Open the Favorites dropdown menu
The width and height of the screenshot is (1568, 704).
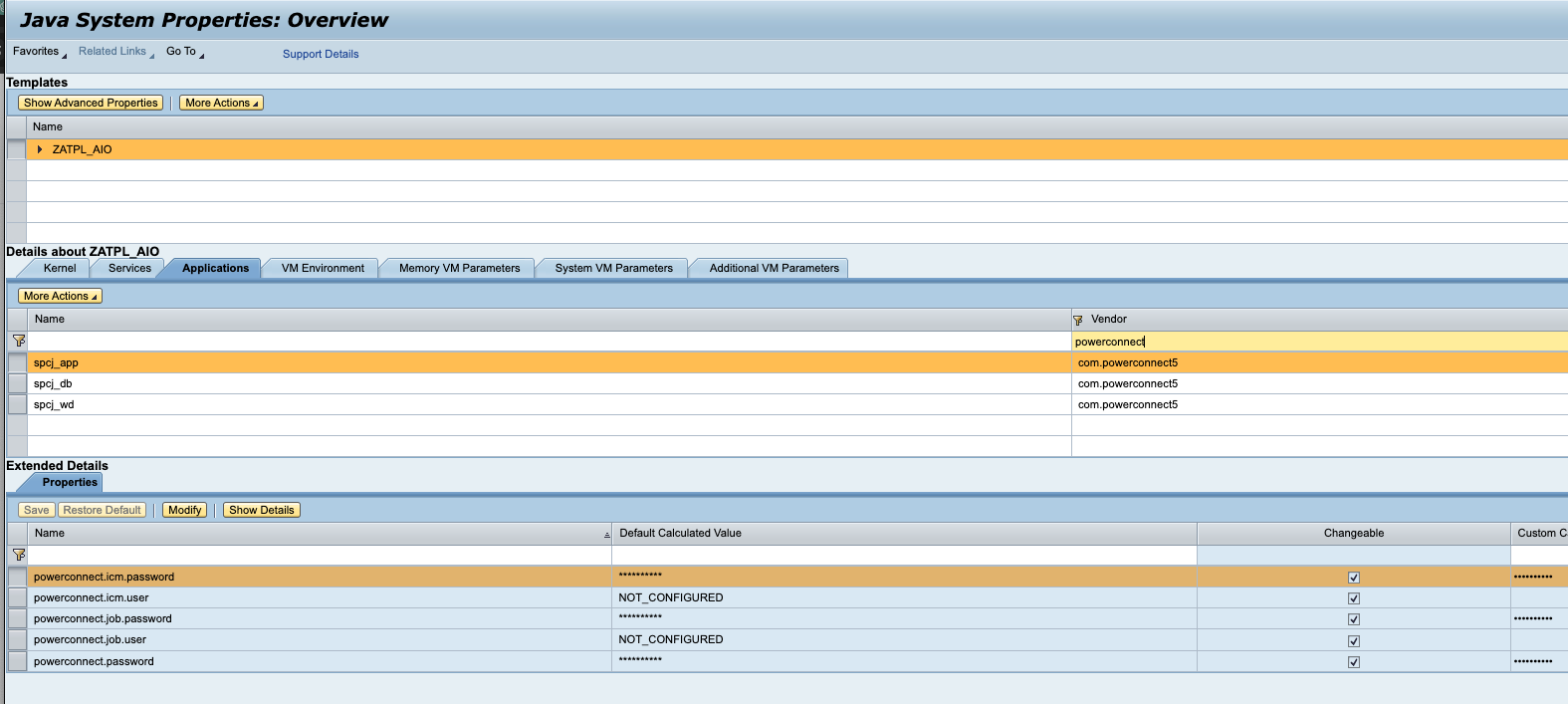pyautogui.click(x=39, y=52)
